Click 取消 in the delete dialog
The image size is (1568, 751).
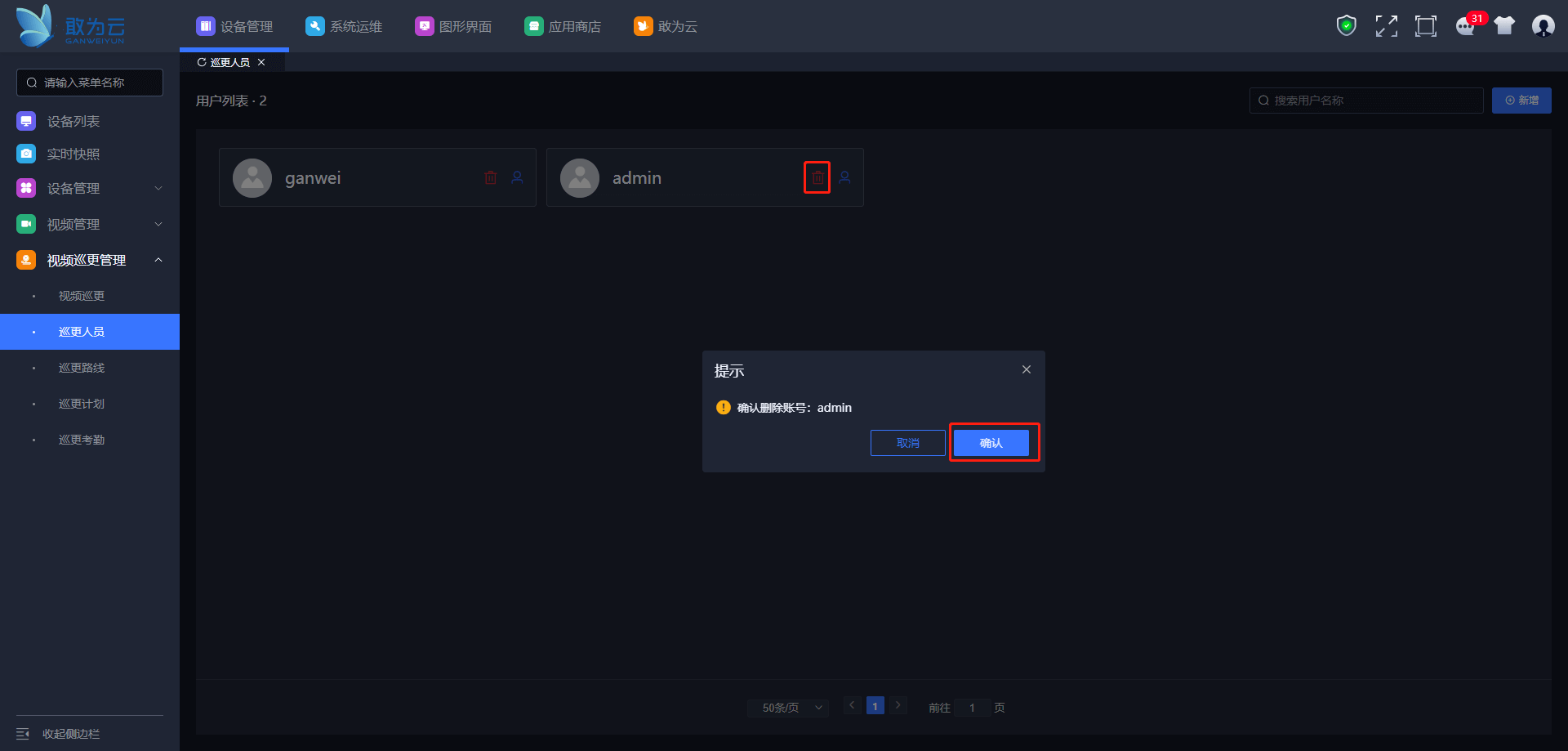click(x=908, y=443)
